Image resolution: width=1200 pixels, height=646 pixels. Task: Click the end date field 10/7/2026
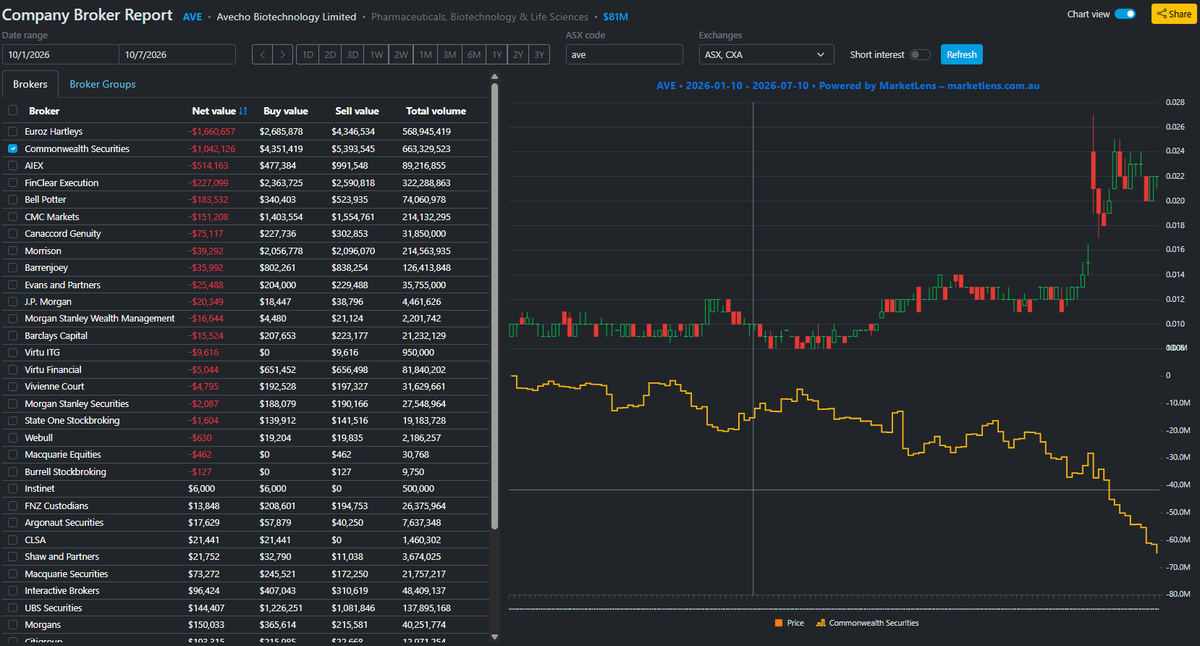177,55
